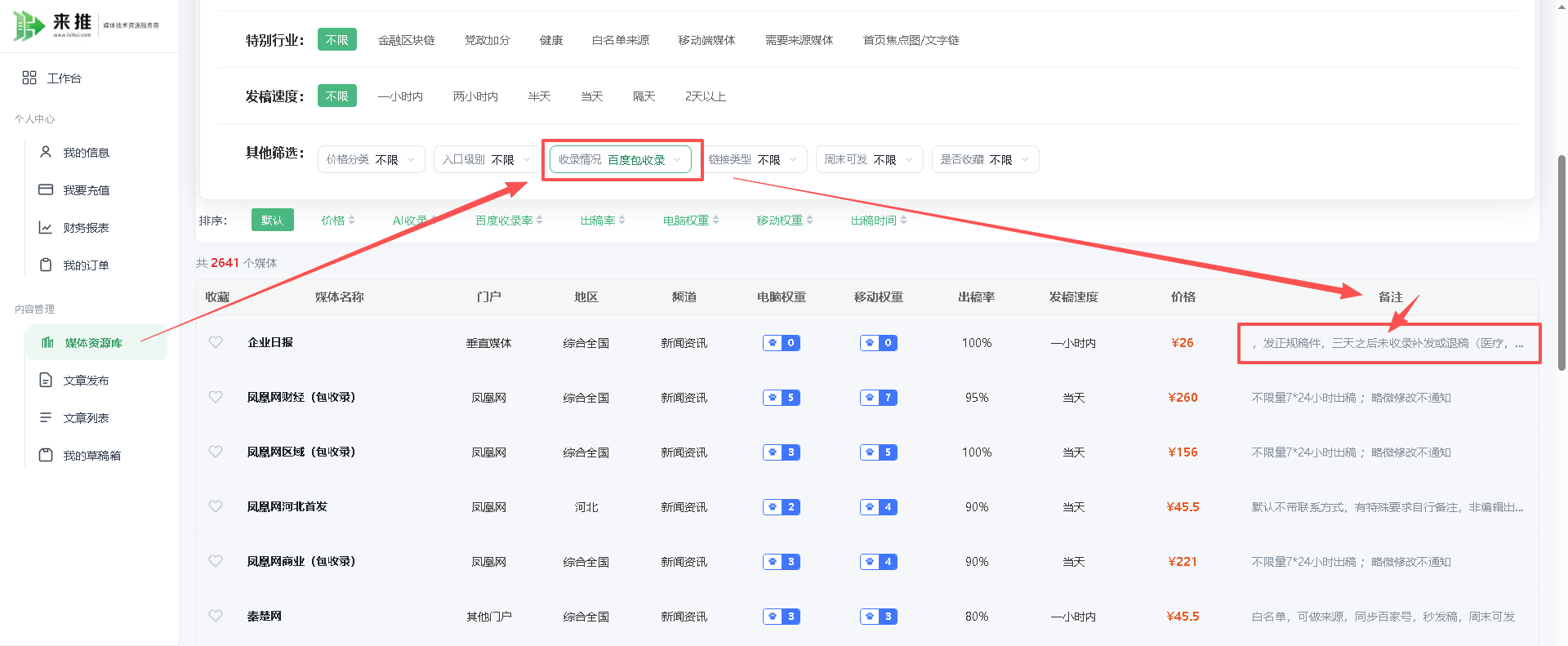Filter speed 当天 option
The width and height of the screenshot is (1568, 646).
(x=591, y=96)
